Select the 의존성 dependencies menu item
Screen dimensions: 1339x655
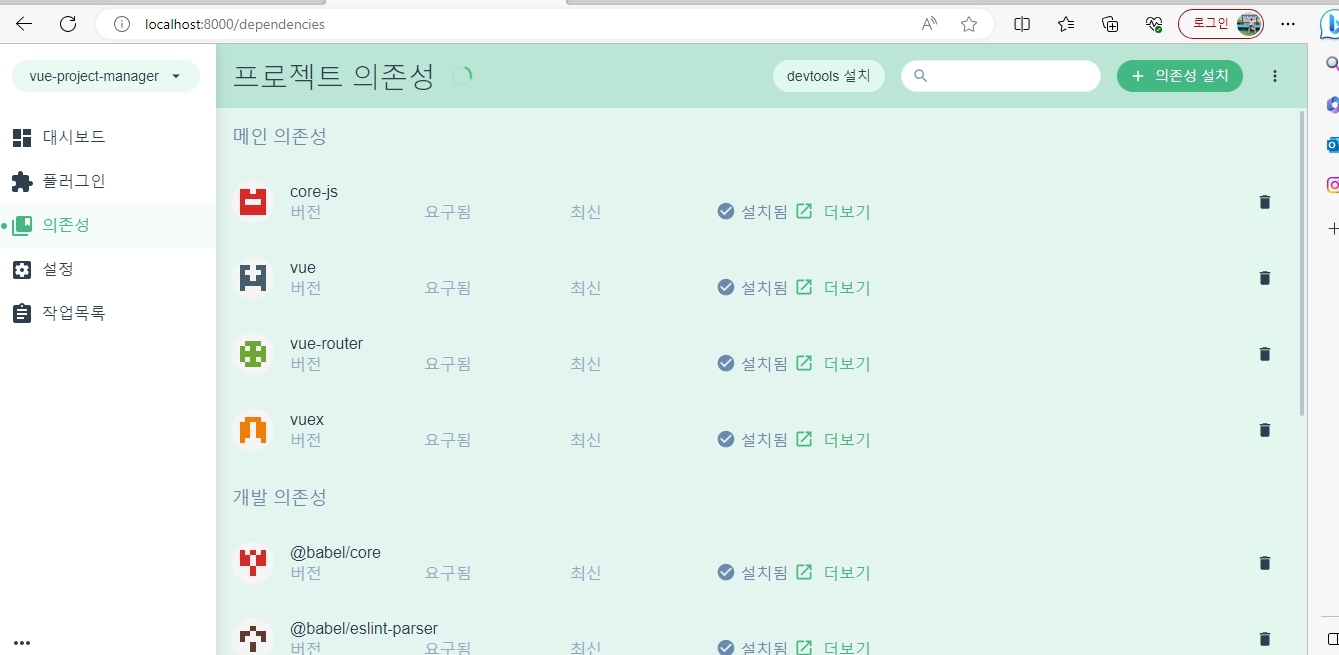pyautogui.click(x=108, y=225)
